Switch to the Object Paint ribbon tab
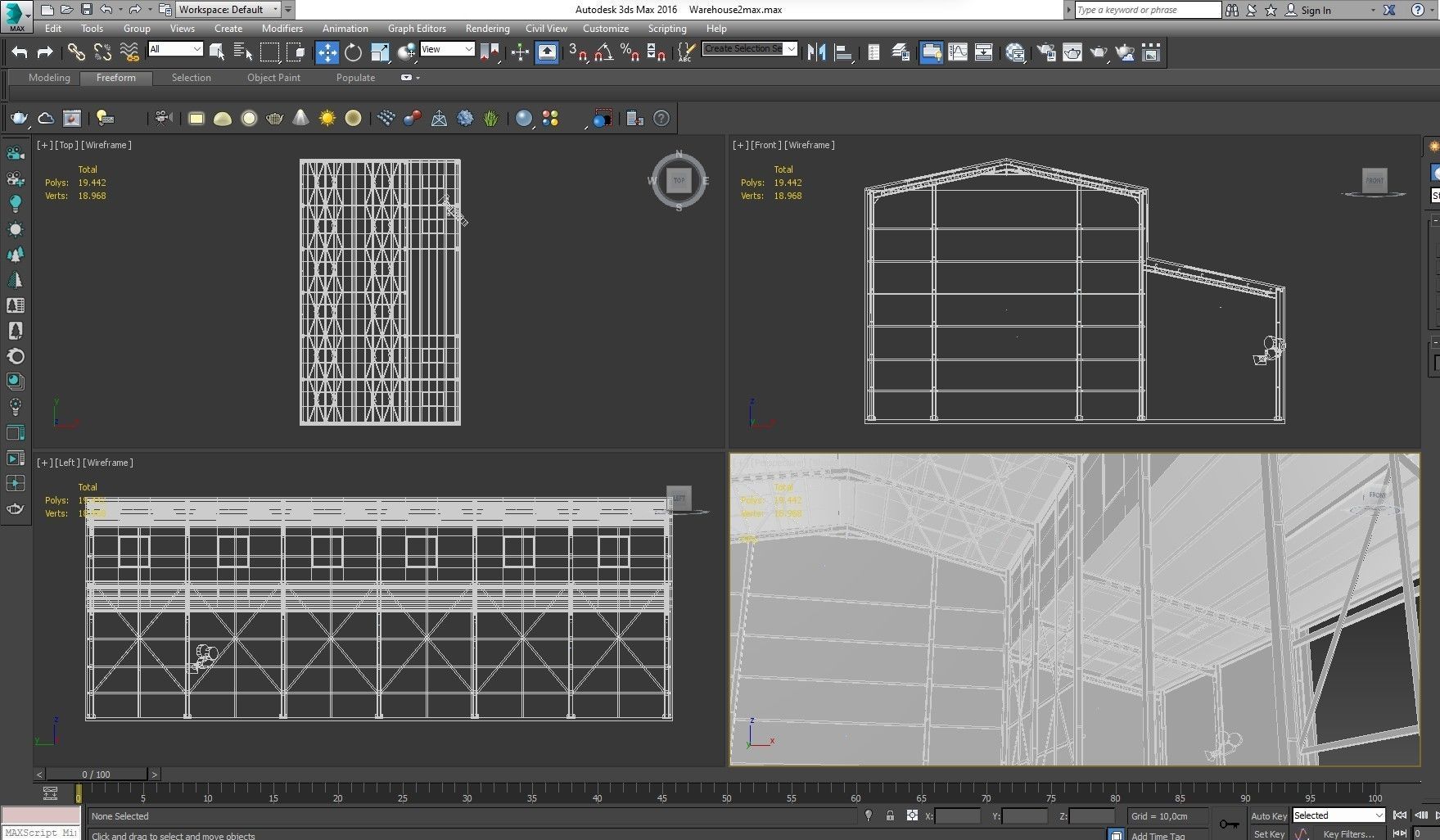The width and height of the screenshot is (1440, 840). [273, 78]
